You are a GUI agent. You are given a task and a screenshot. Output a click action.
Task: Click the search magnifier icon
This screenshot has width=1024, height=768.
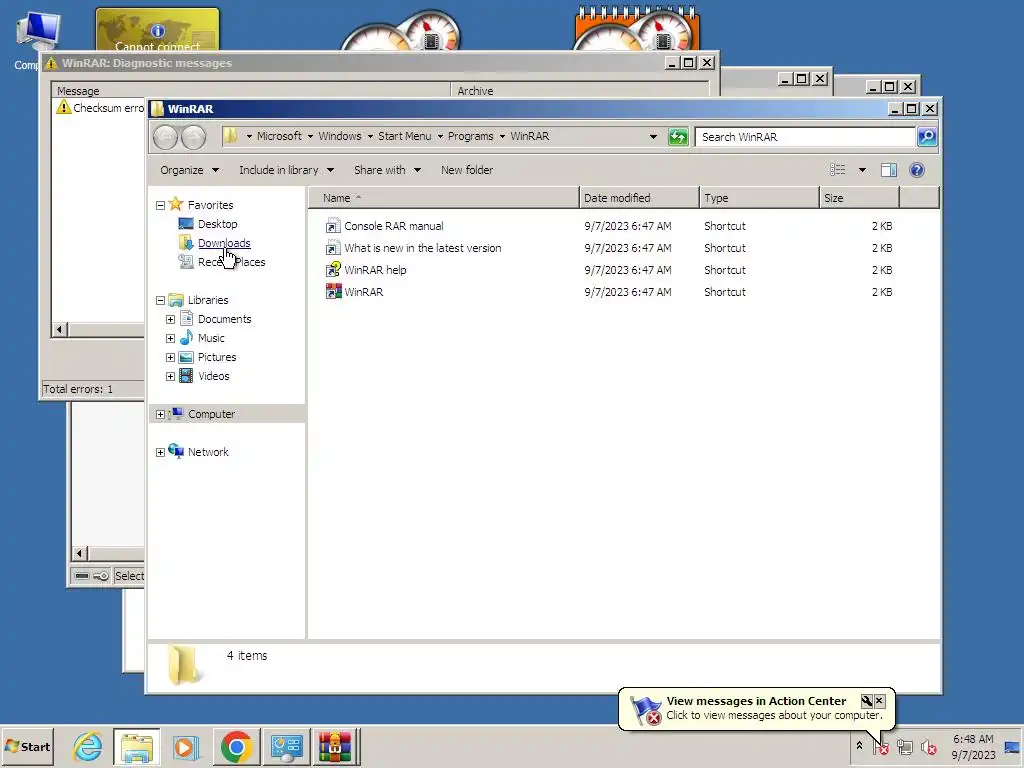click(927, 137)
